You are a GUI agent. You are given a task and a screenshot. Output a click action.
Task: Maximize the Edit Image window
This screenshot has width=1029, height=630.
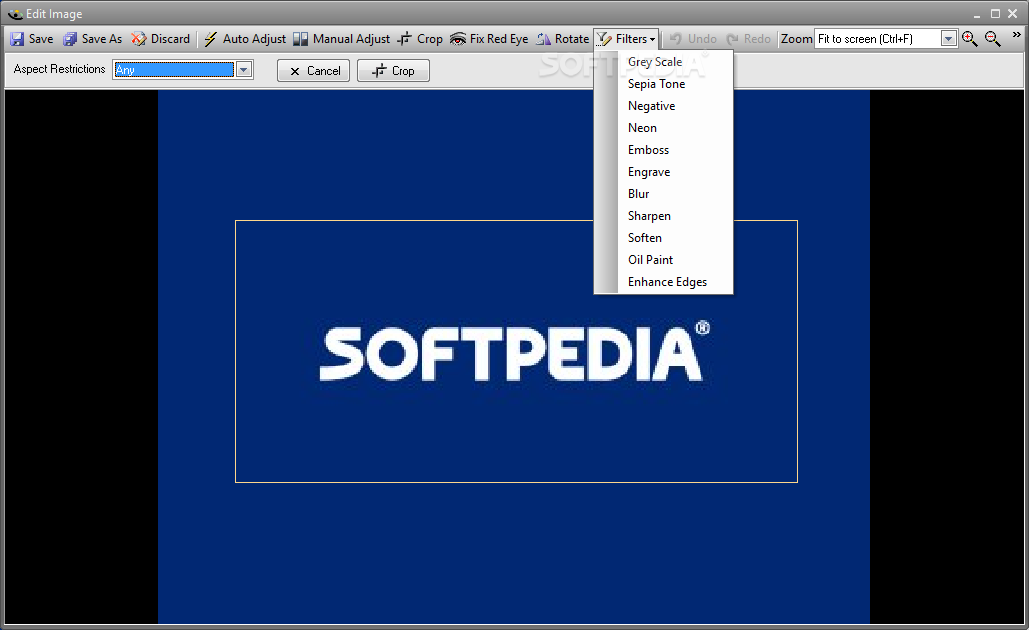pyautogui.click(x=995, y=13)
